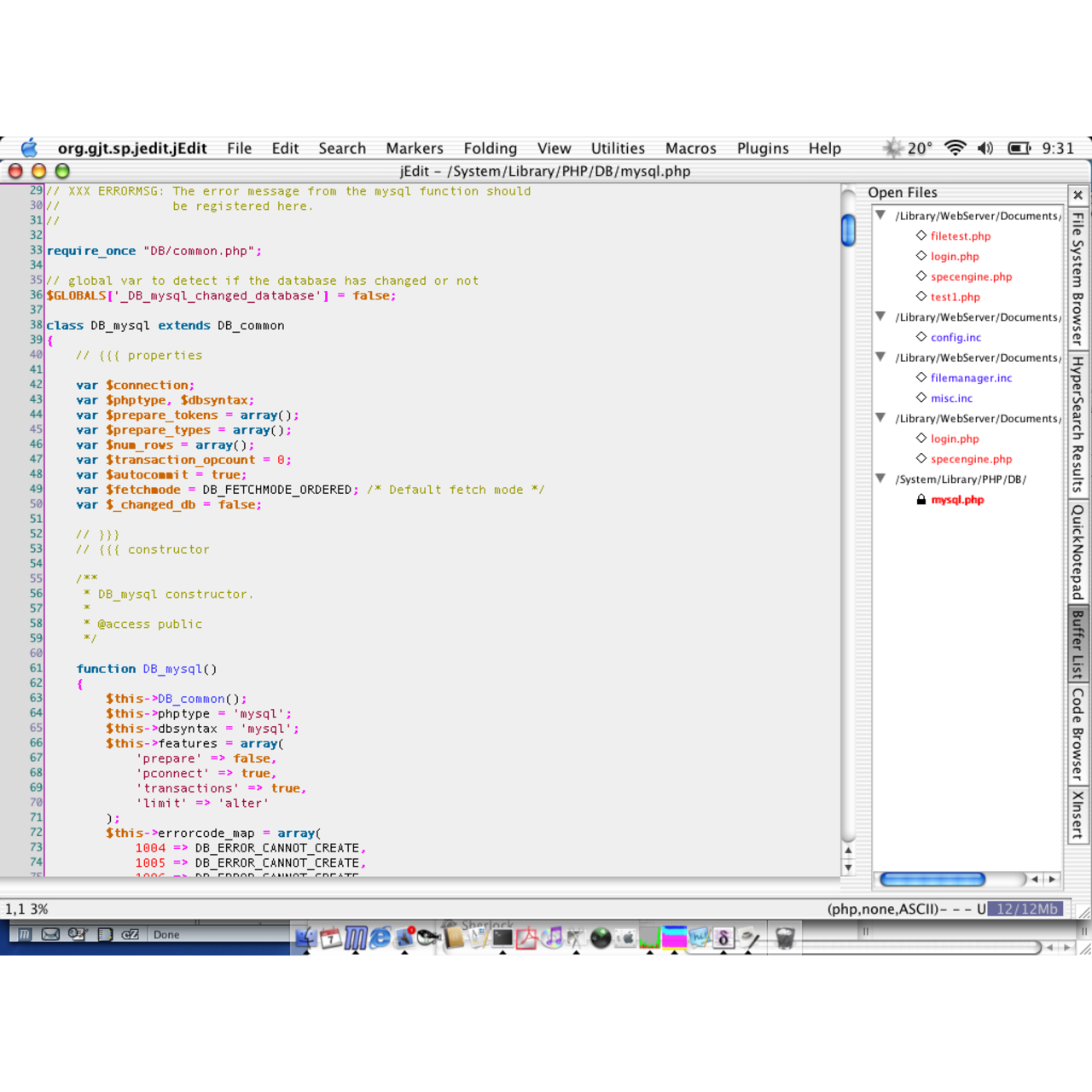The width and height of the screenshot is (1092, 1092).
Task: Open the Folding menu
Action: tap(490, 148)
